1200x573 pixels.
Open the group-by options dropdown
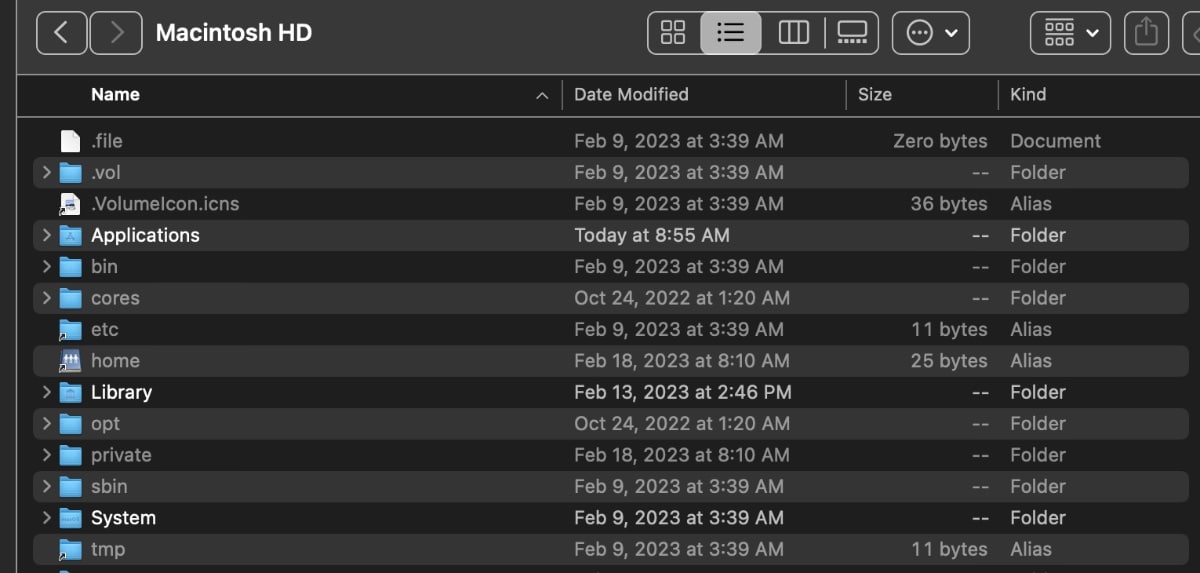pyautogui.click(x=1069, y=33)
